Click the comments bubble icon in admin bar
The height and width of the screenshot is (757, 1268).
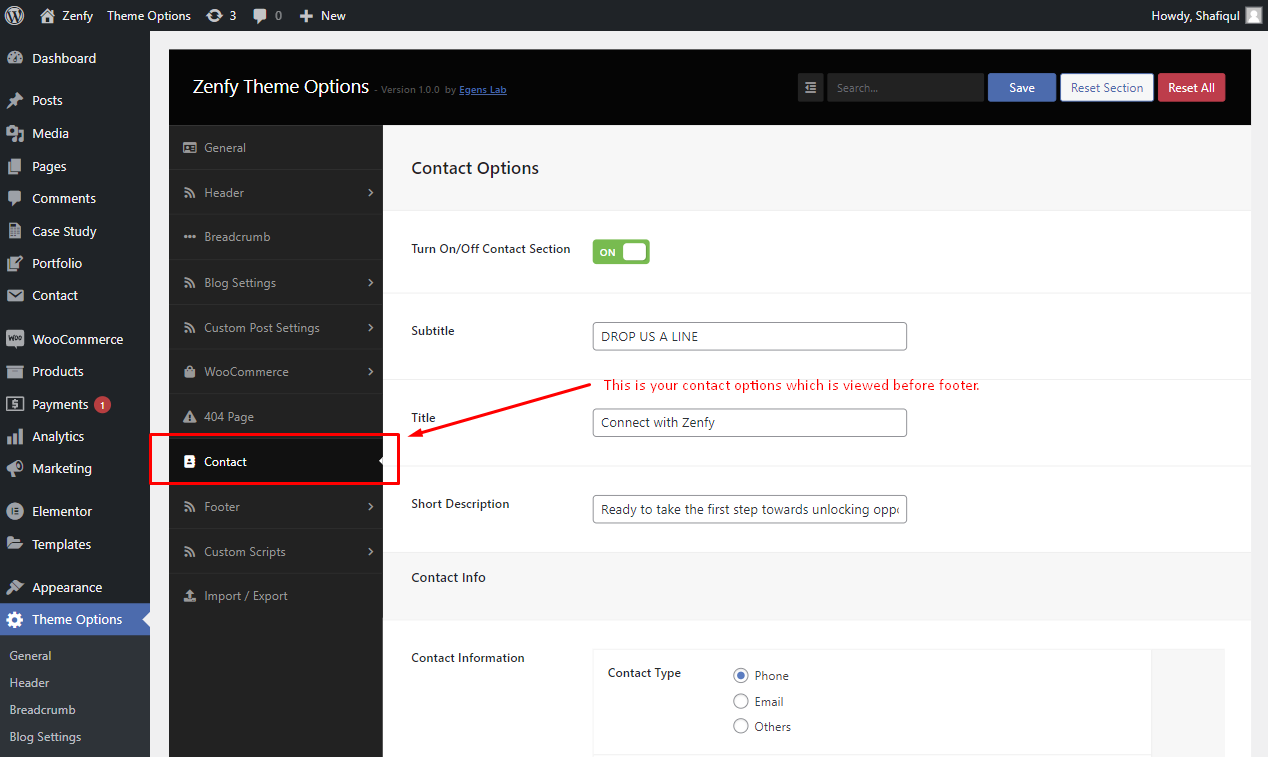pyautogui.click(x=260, y=16)
